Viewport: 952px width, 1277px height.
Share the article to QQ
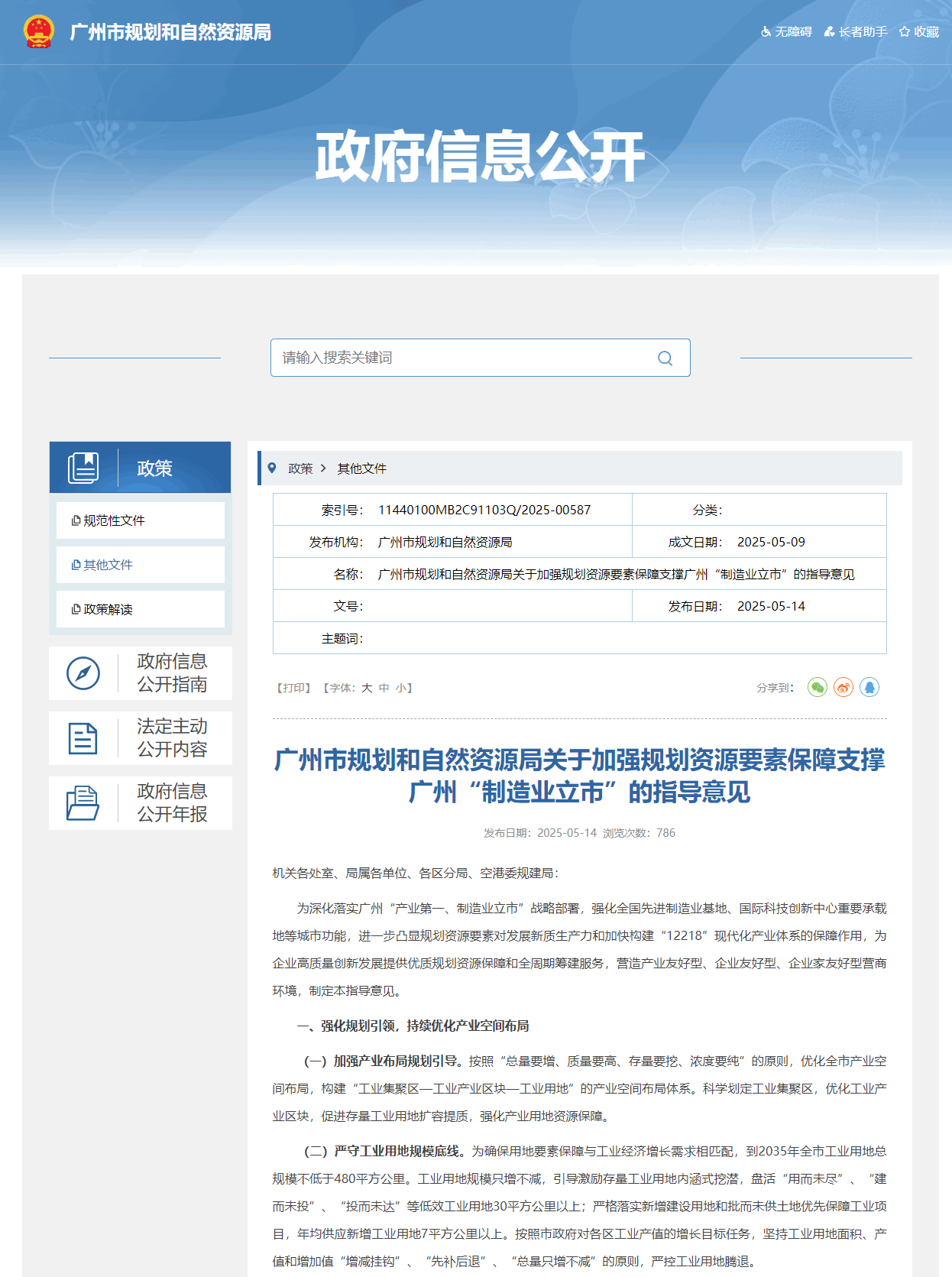click(869, 688)
